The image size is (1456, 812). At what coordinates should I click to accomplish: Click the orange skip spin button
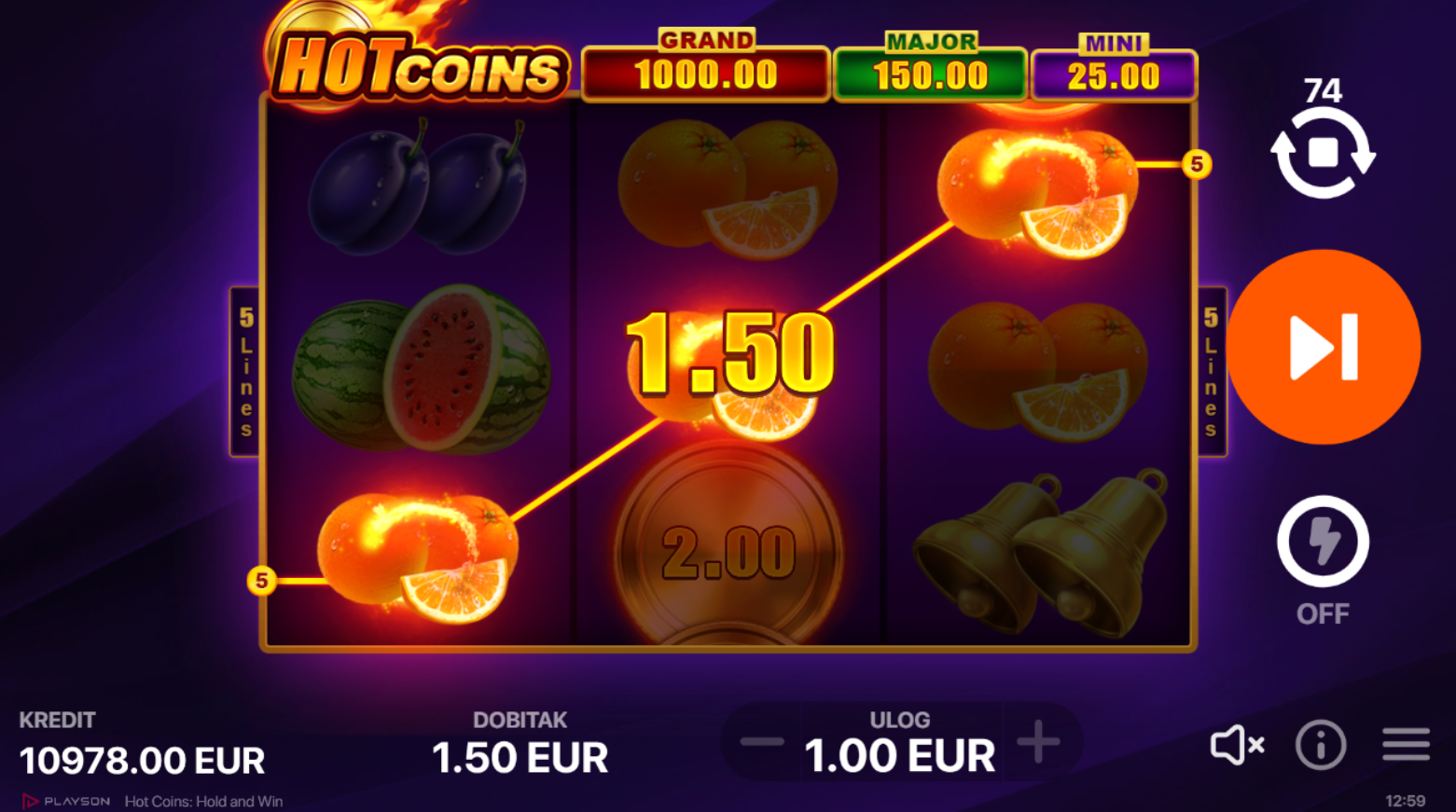click(1323, 347)
